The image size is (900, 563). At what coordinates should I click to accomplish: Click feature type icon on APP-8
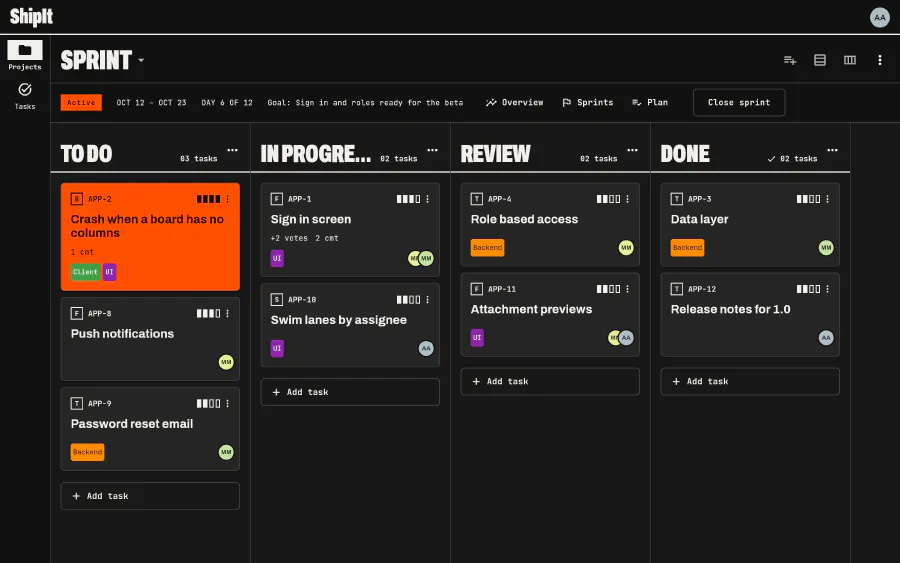(76, 313)
